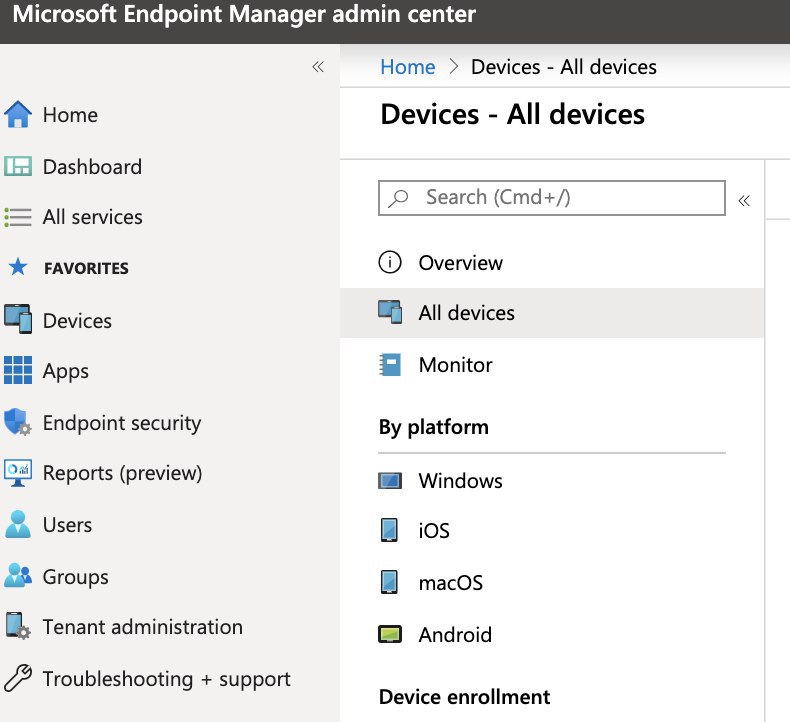This screenshot has height=722, width=790.
Task: Open the Reports (preview) monitor icon
Action: point(18,473)
